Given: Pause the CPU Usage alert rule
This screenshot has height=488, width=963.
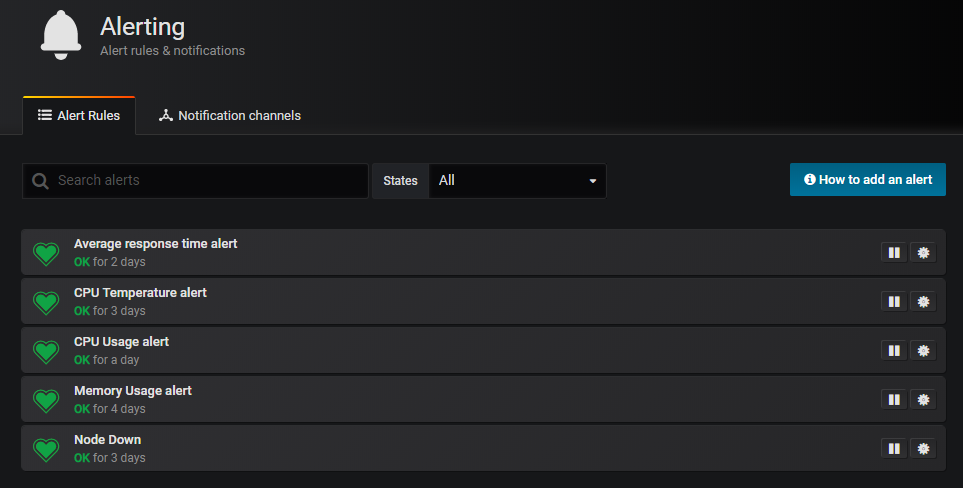Looking at the screenshot, I should (894, 350).
